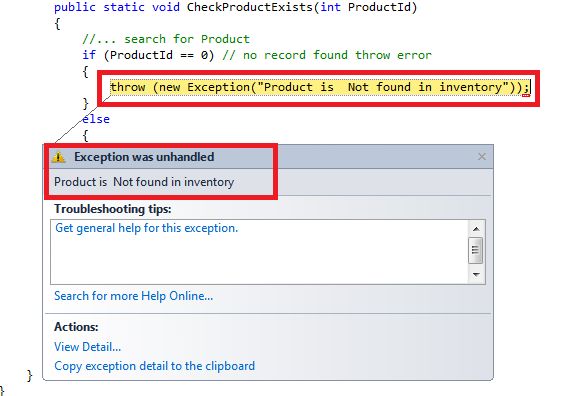The image size is (566, 396).
Task: Click the 'Troubleshooting tips:' heading
Action: (113, 209)
